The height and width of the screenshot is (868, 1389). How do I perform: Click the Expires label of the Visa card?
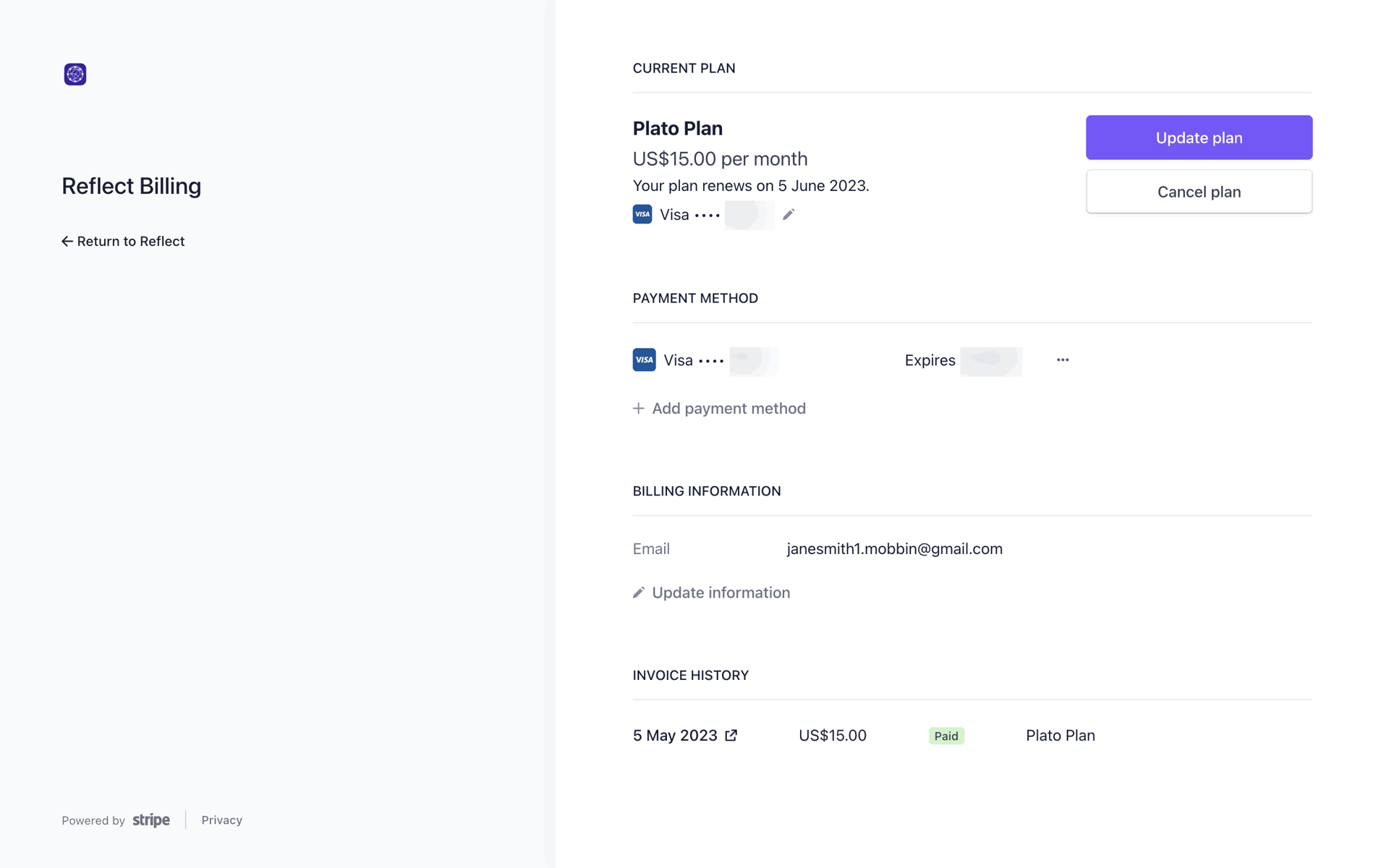coord(930,360)
